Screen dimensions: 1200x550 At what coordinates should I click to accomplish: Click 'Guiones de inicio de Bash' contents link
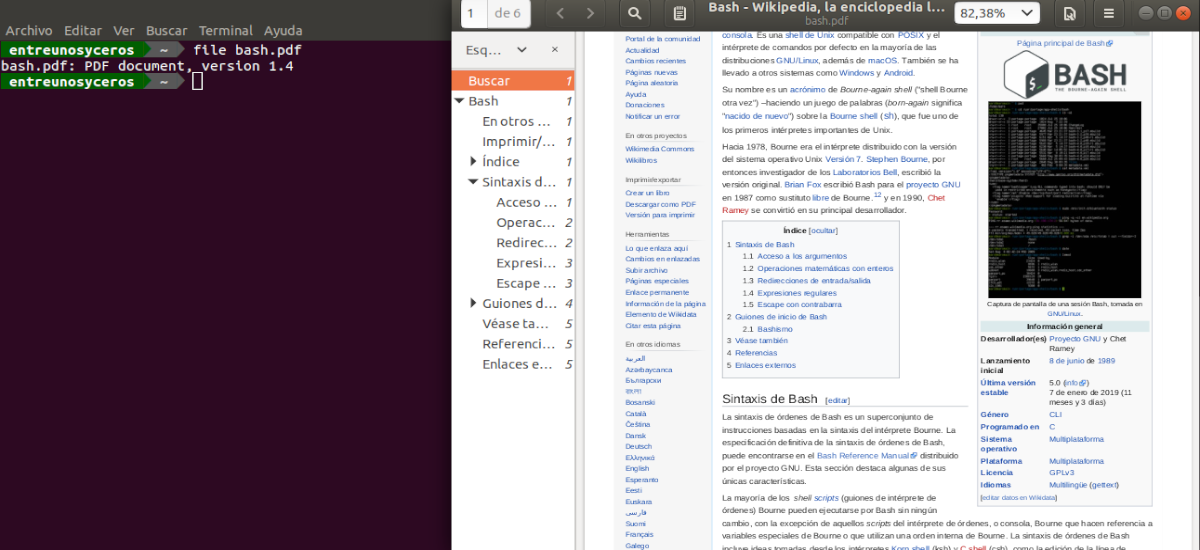(781, 316)
